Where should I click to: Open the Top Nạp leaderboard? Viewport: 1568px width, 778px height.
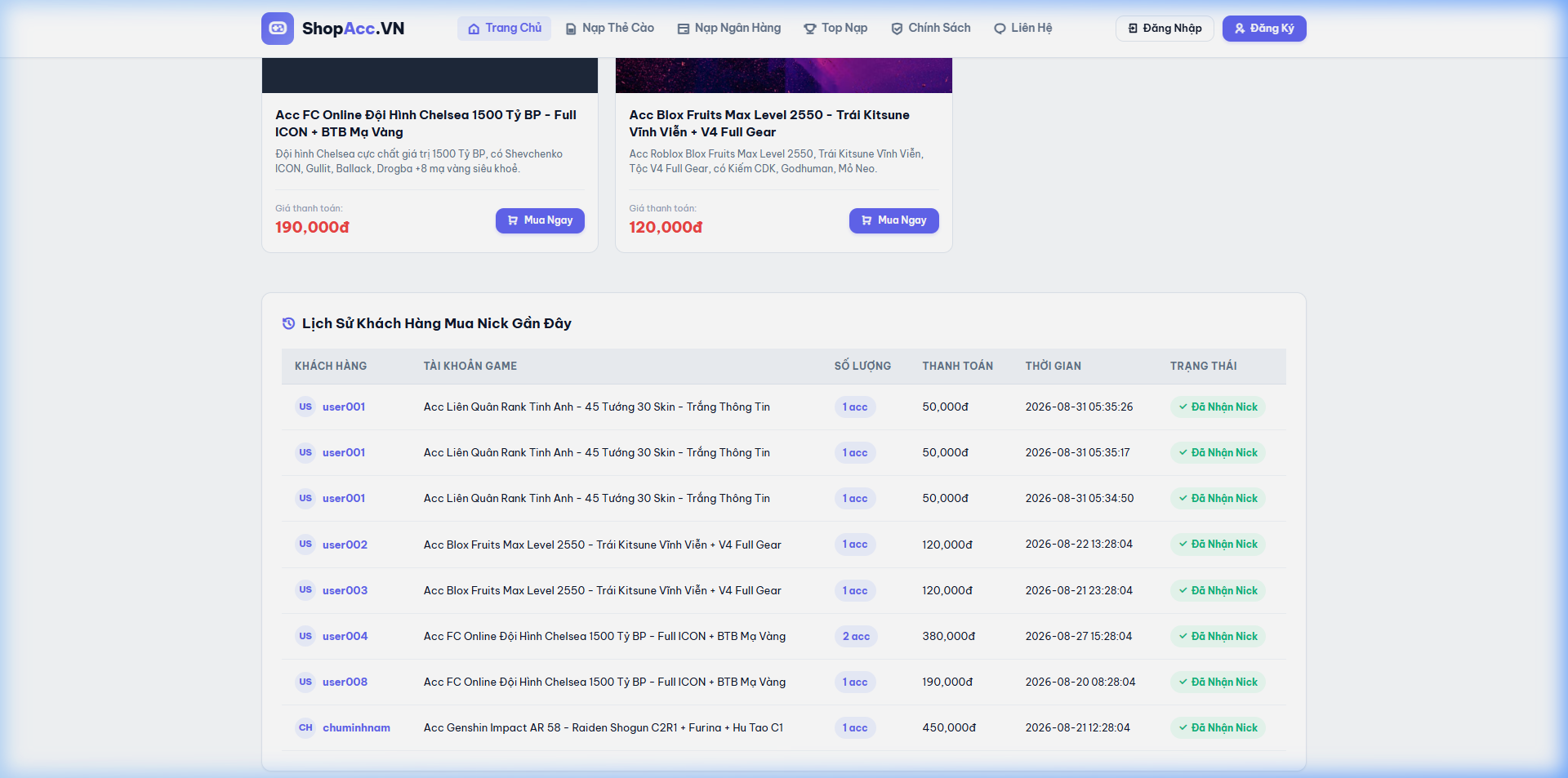point(835,29)
